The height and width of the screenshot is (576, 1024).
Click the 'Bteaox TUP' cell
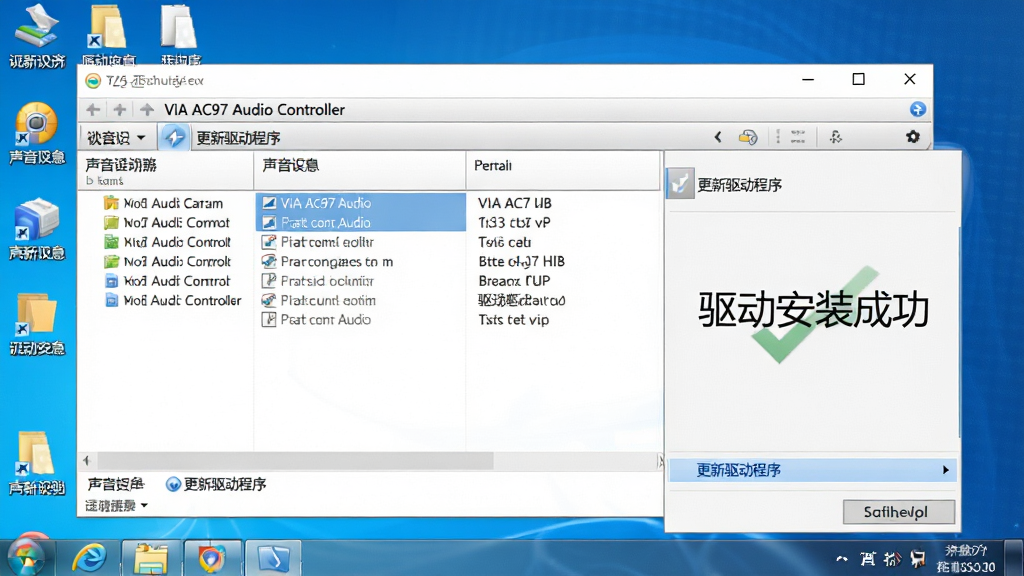(514, 281)
